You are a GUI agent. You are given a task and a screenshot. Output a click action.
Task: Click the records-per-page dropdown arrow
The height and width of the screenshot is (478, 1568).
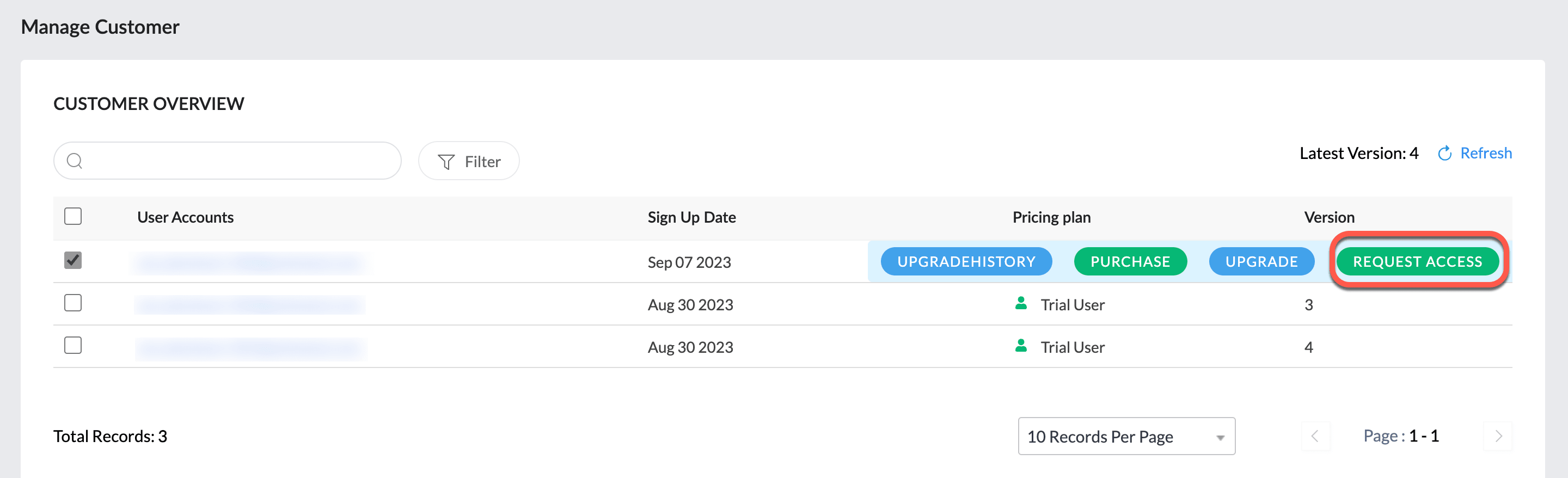coord(1220,438)
